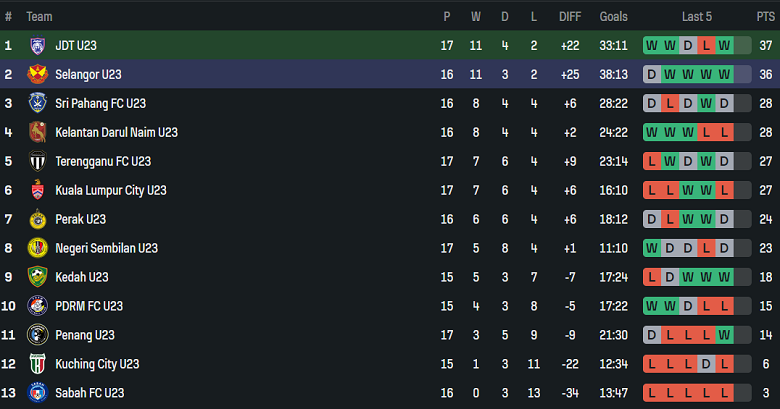Open the Negeri Sembilan U23 team link

[x=106, y=248]
